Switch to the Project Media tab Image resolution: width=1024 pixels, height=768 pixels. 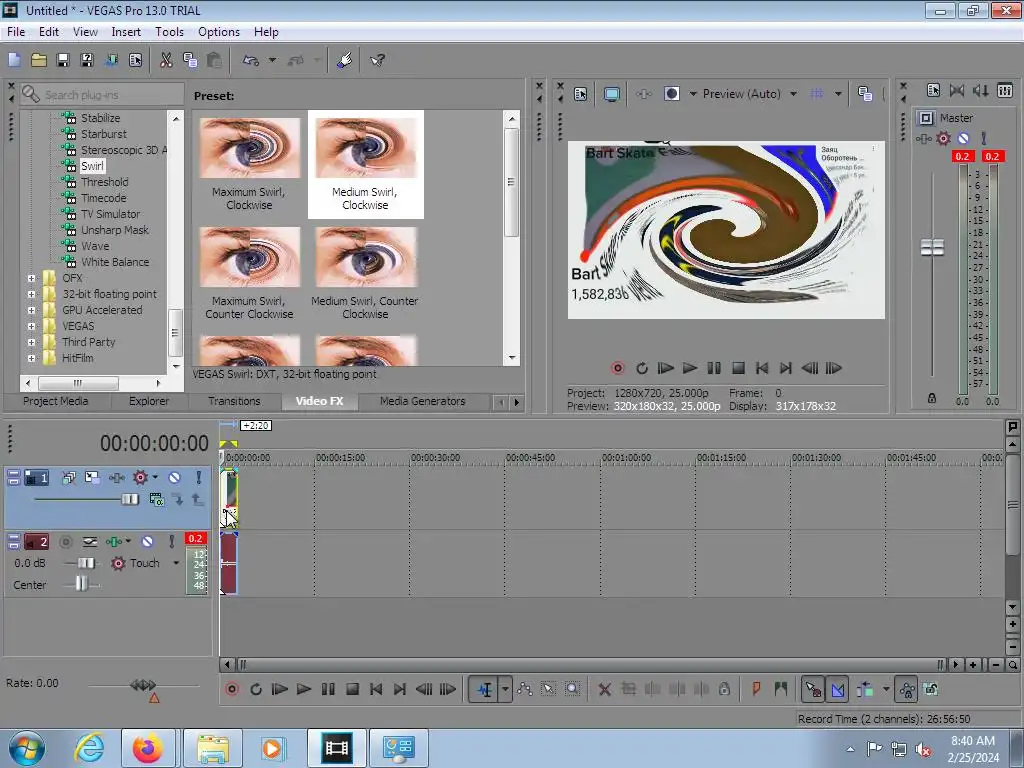tap(56, 401)
